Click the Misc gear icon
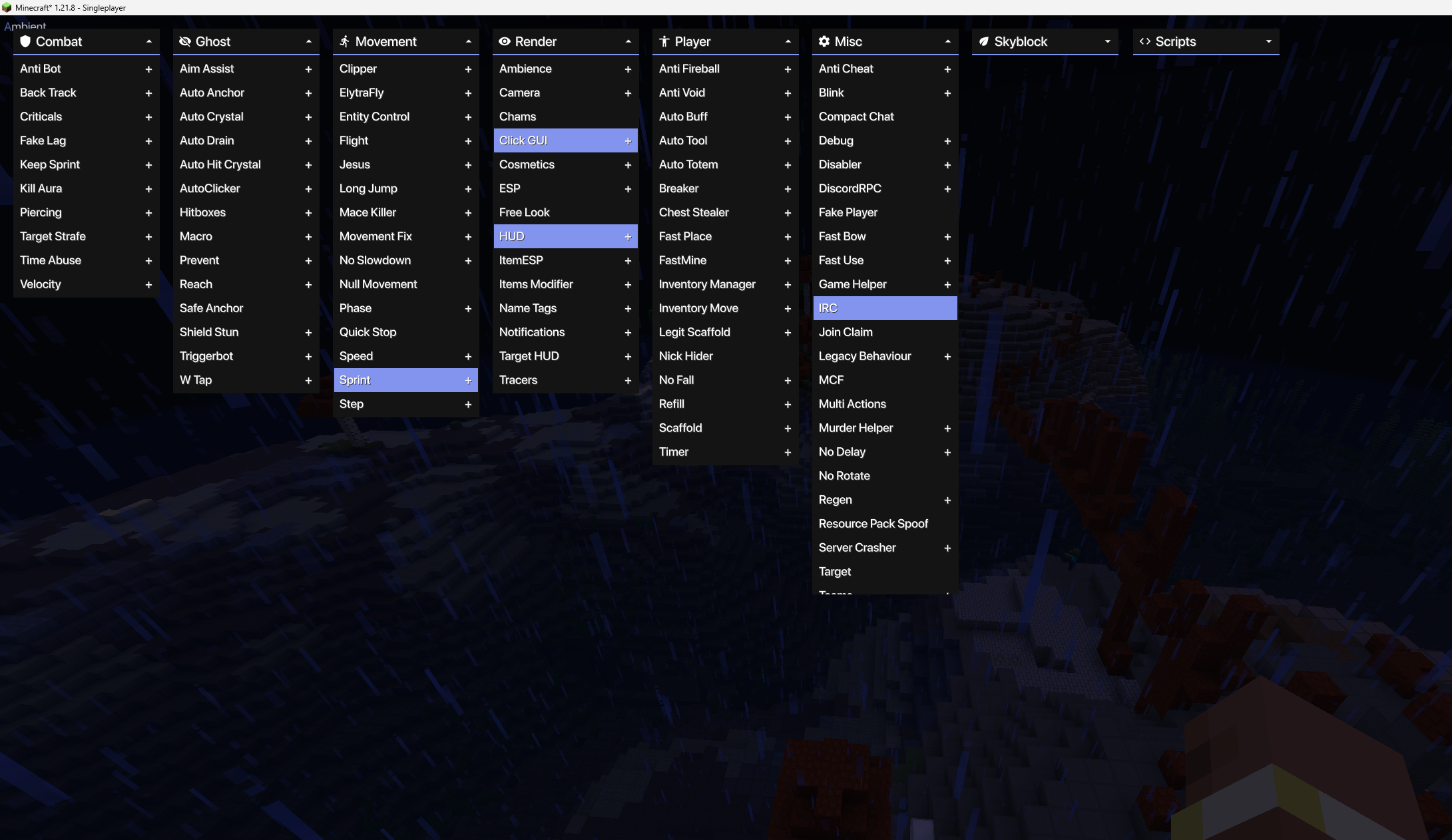Screen dimensions: 1452x840 pos(824,41)
